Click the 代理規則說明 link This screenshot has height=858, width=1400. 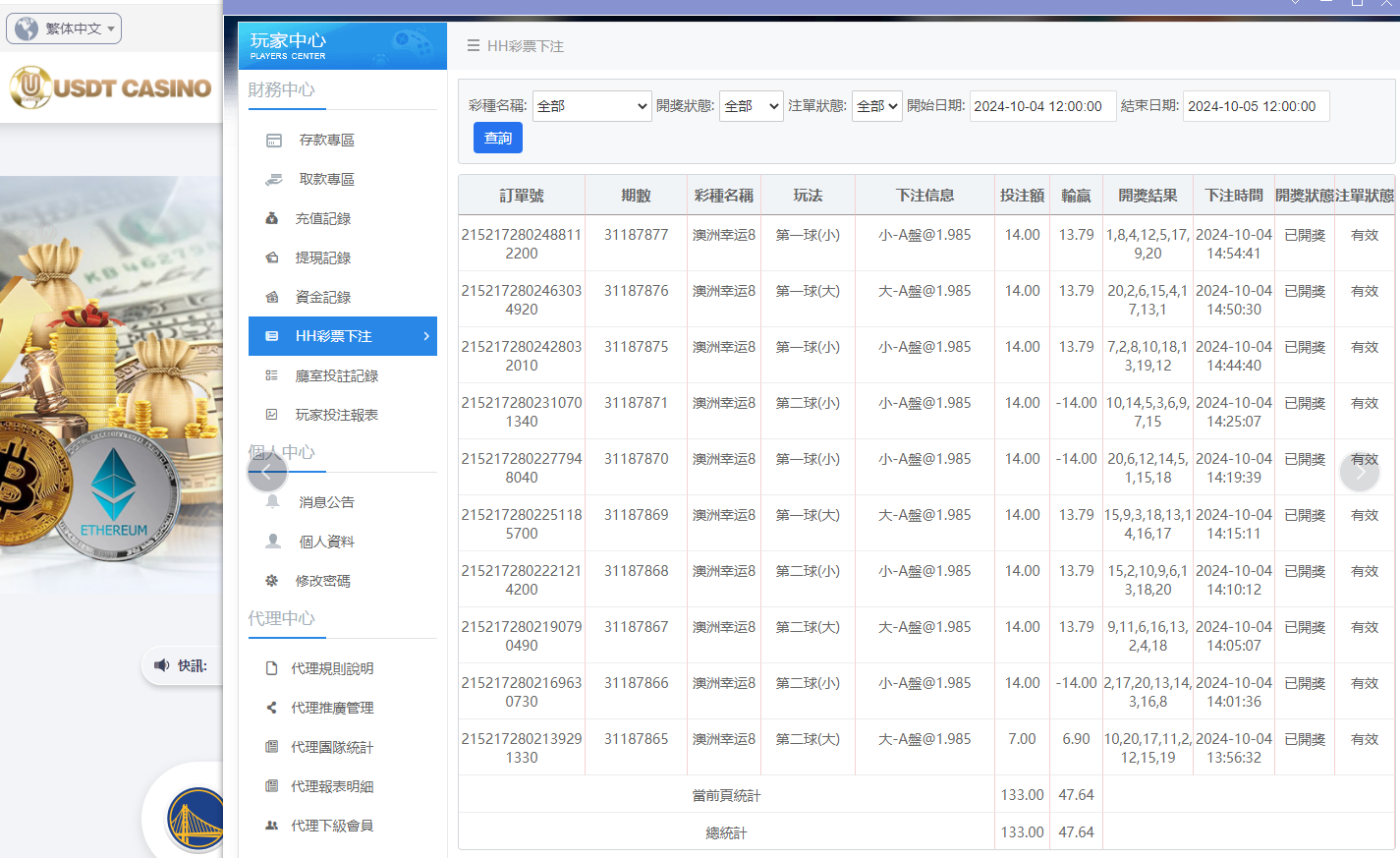point(334,667)
